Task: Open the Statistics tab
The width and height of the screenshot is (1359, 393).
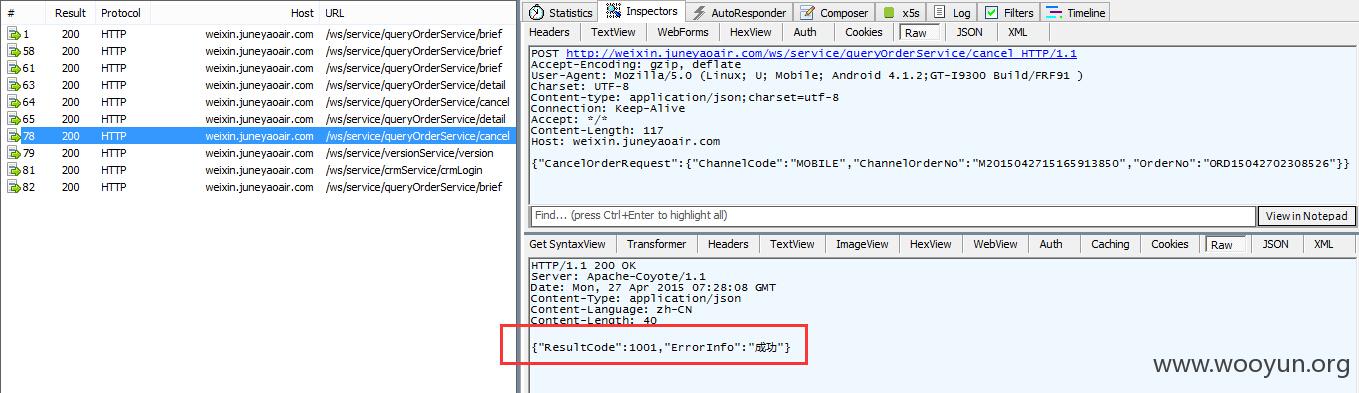Action: coord(560,13)
